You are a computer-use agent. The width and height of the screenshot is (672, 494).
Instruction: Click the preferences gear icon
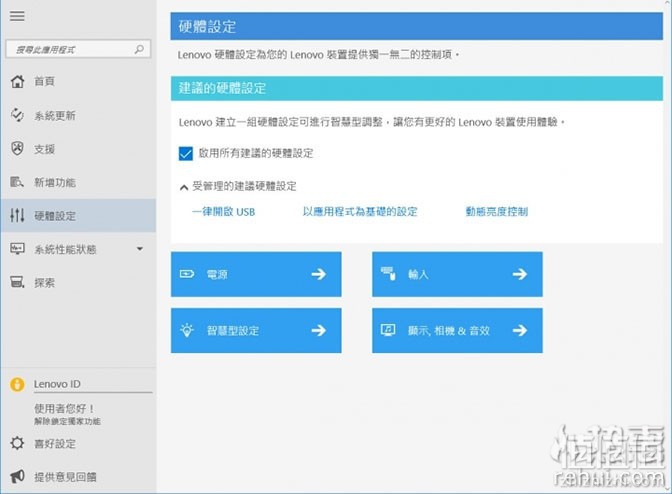tap(17, 443)
